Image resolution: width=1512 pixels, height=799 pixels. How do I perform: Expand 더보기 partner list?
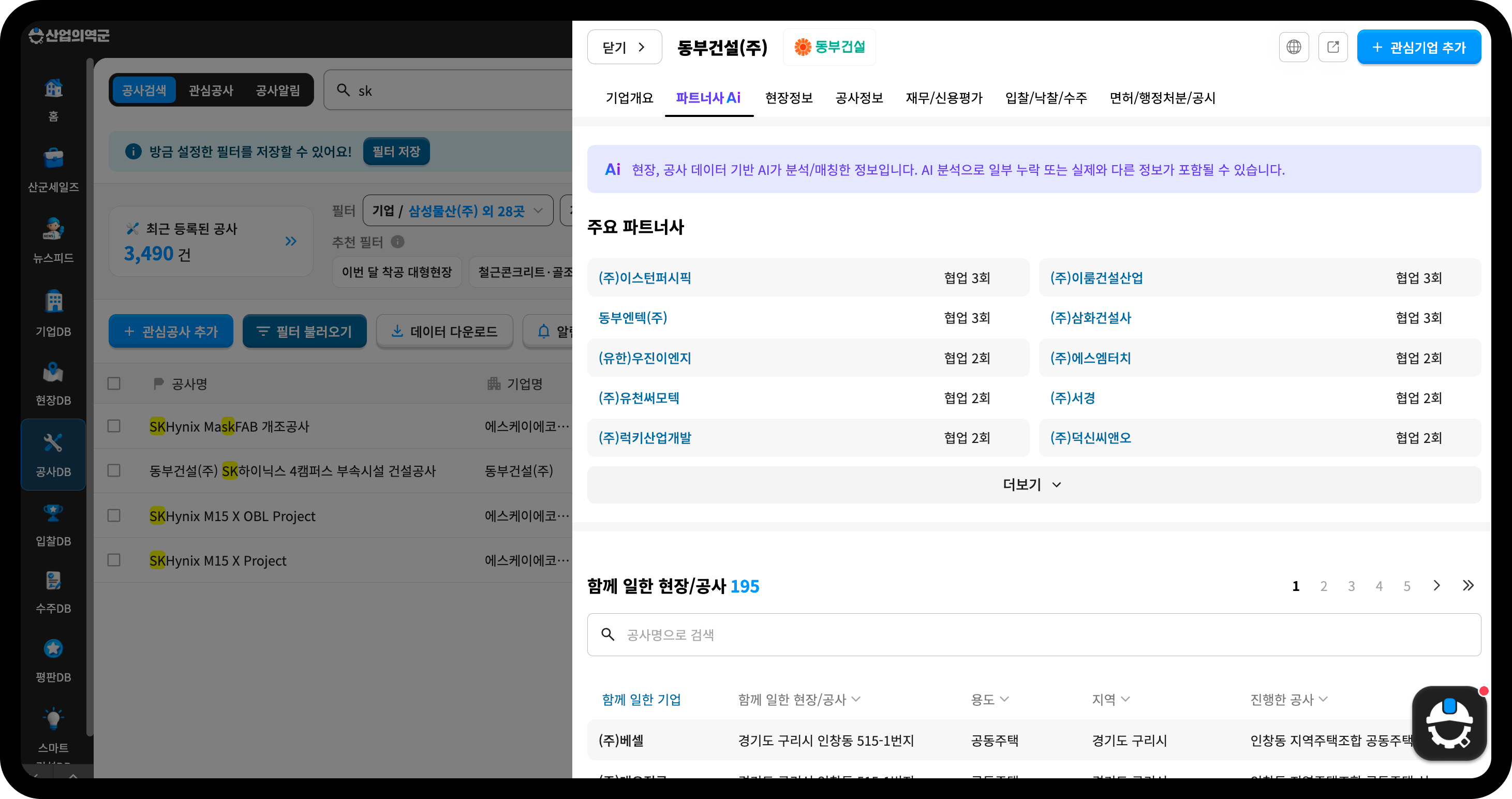(x=1034, y=485)
